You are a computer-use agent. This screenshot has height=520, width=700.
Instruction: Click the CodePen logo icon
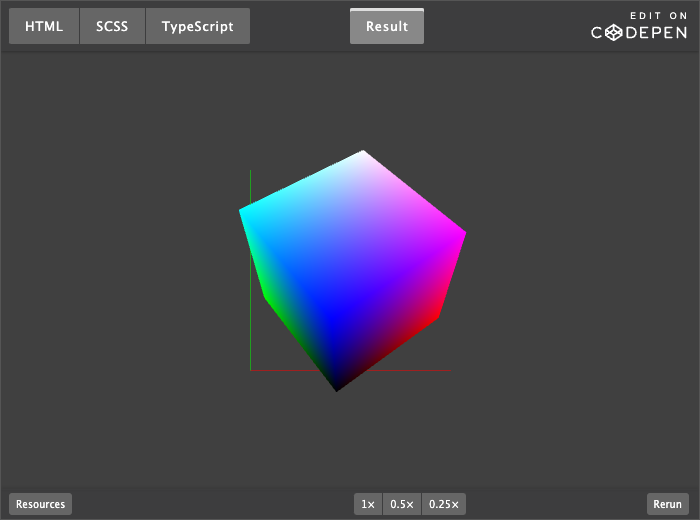coord(613,33)
